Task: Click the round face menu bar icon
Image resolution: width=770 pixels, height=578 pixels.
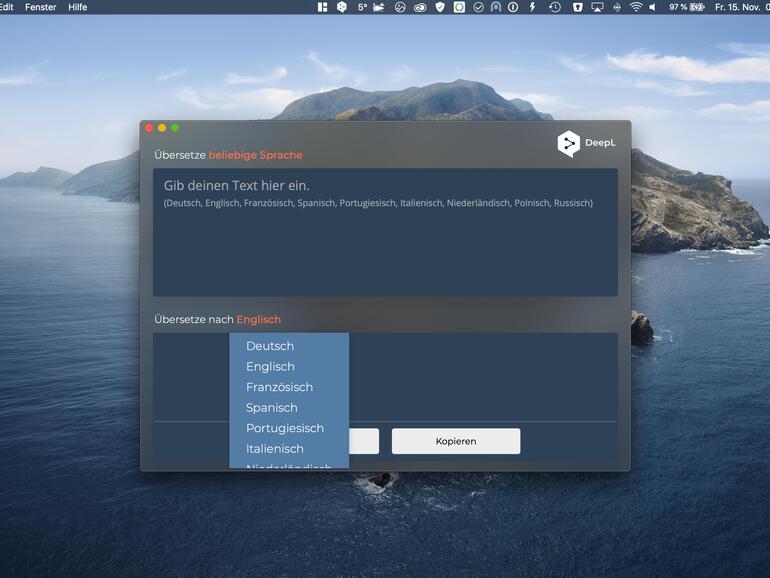Action: coord(400,7)
